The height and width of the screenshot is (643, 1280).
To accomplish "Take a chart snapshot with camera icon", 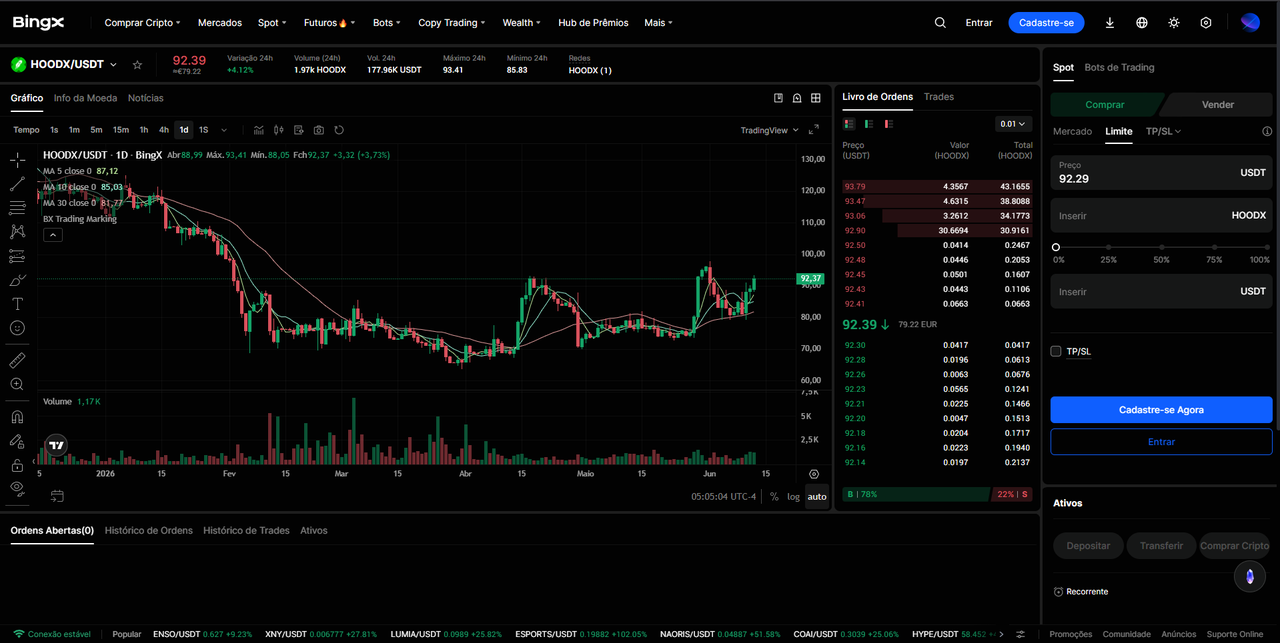I will click(x=319, y=130).
